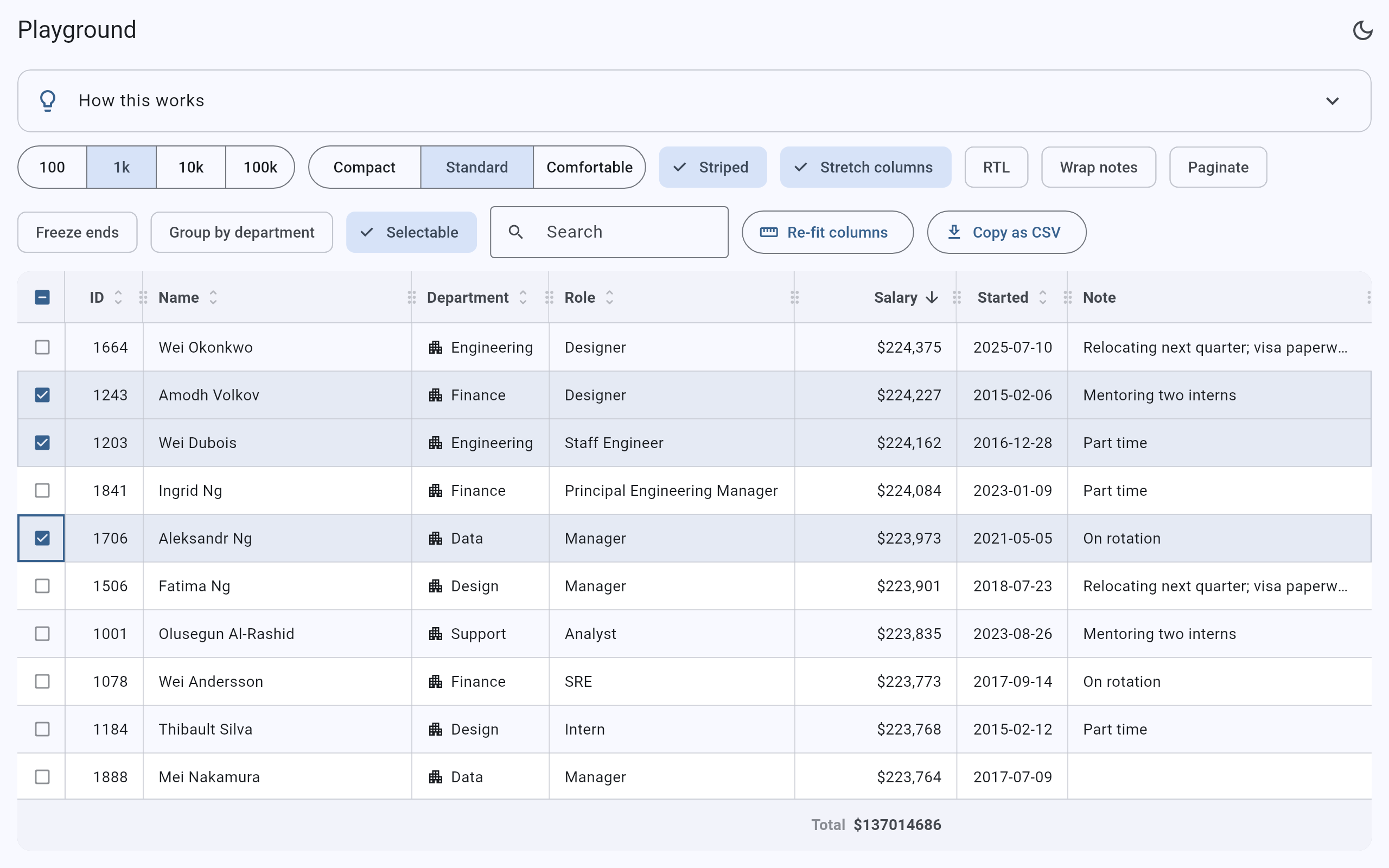Turn off Stretch columns
1389x868 pixels.
pyautogui.click(x=865, y=167)
